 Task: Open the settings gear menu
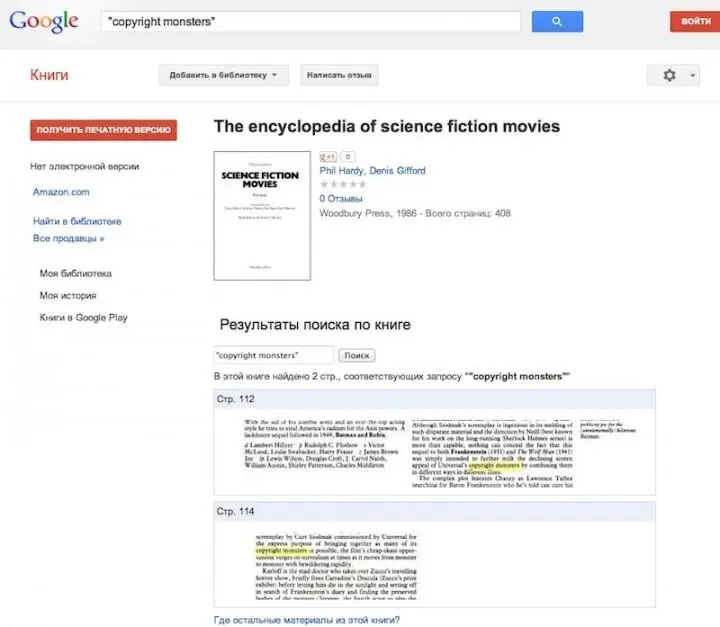point(669,75)
